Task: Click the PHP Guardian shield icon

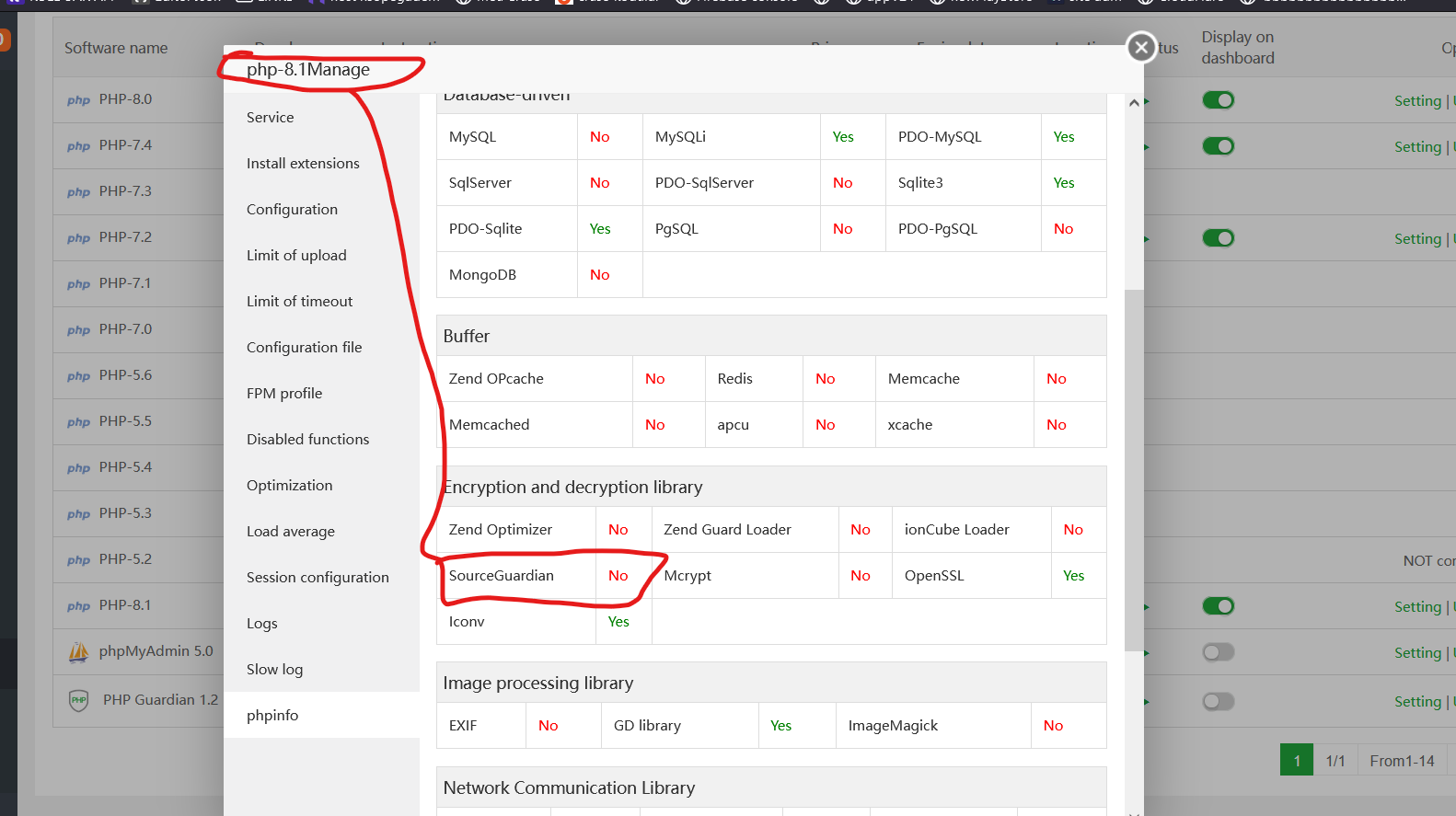Action: click(x=79, y=701)
